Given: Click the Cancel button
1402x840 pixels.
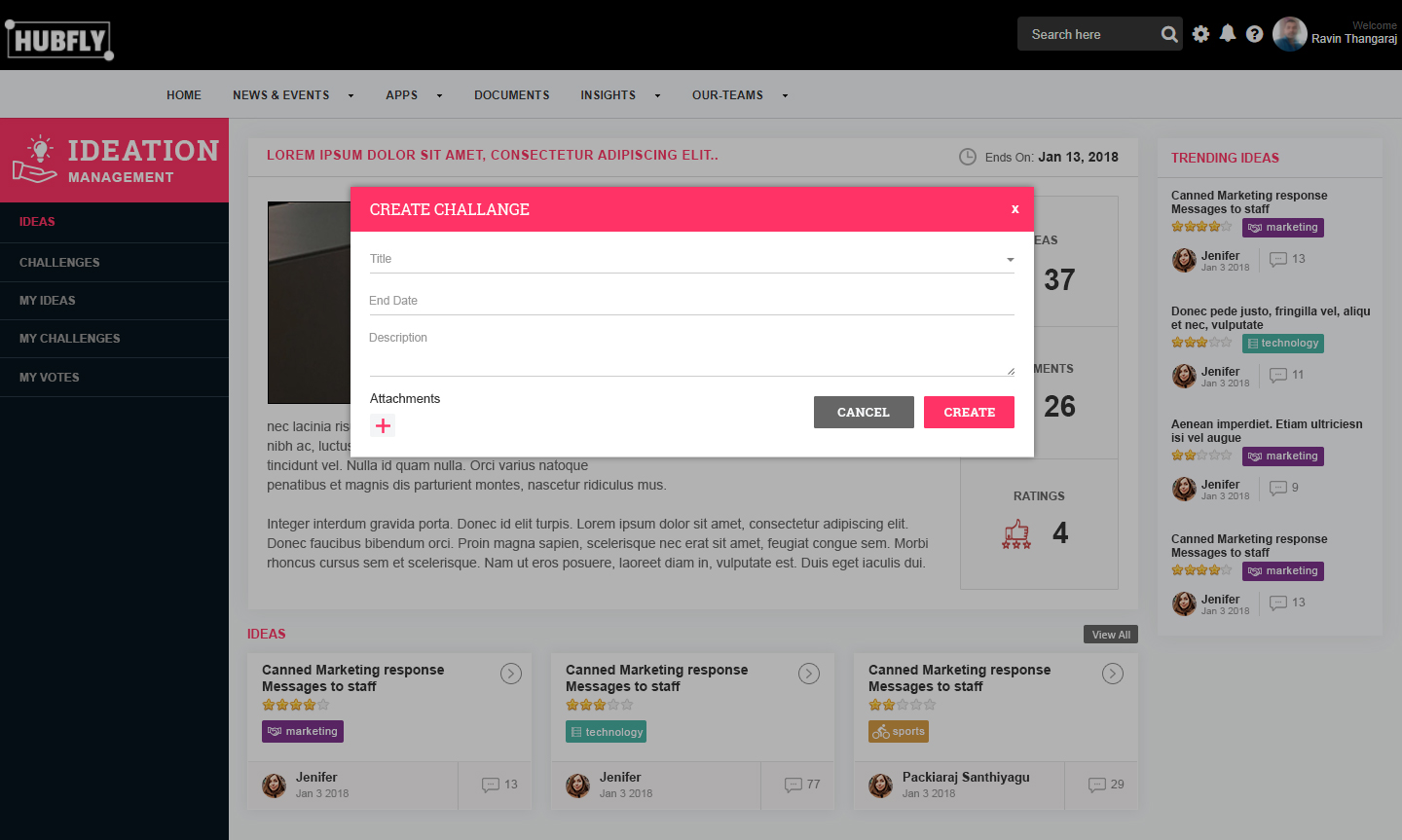Looking at the screenshot, I should (864, 412).
